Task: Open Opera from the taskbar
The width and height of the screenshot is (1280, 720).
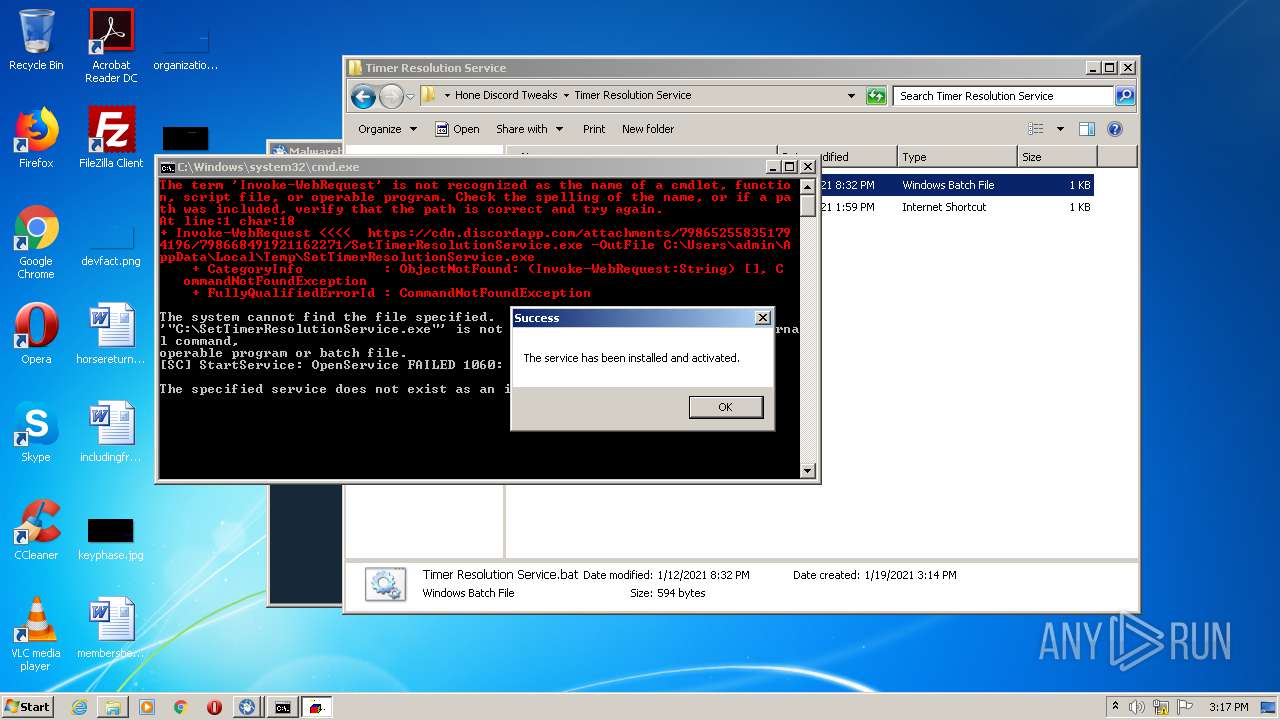Action: point(214,707)
